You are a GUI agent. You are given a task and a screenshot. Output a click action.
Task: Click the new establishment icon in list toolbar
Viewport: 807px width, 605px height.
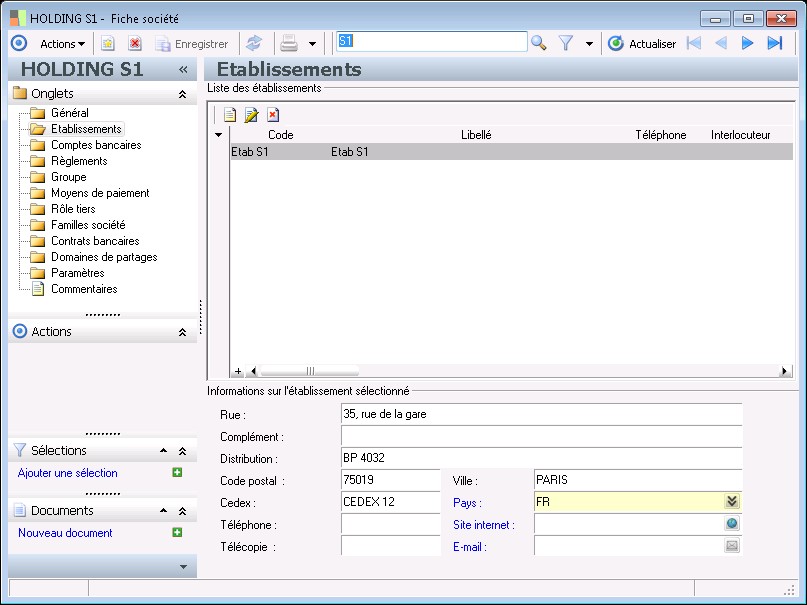230,115
